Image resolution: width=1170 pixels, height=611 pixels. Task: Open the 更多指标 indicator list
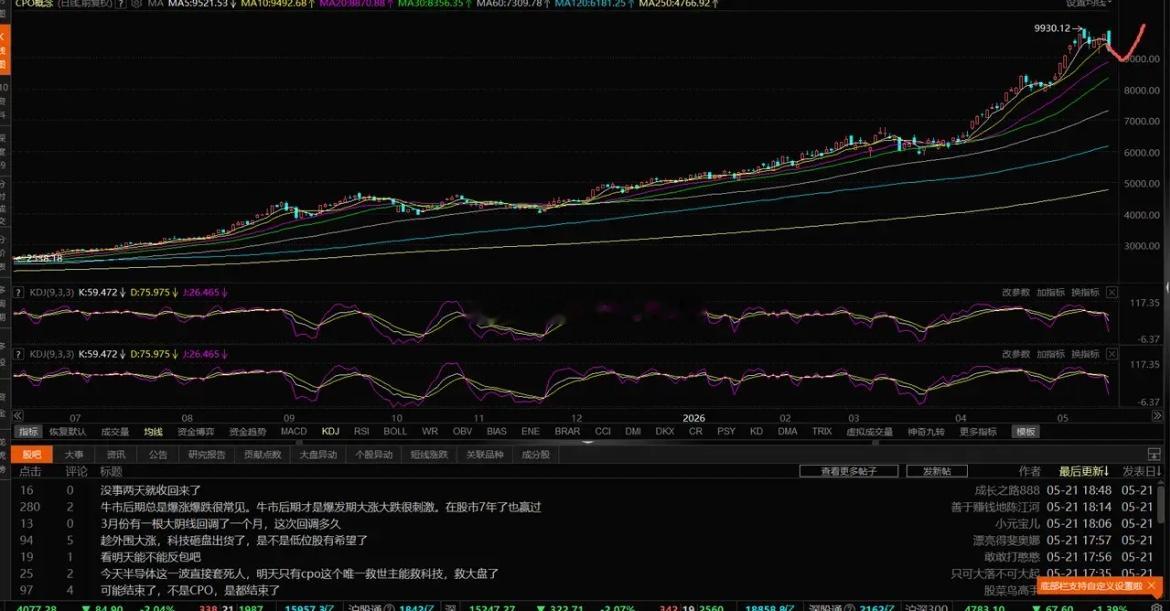978,432
